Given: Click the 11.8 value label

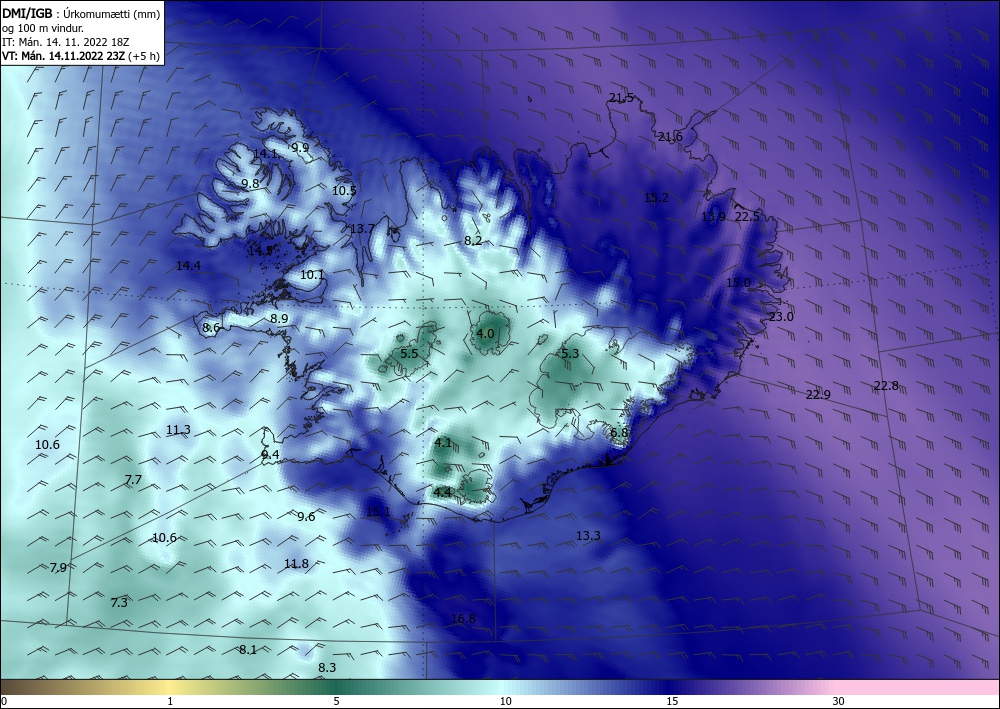Looking at the screenshot, I should point(297,563).
